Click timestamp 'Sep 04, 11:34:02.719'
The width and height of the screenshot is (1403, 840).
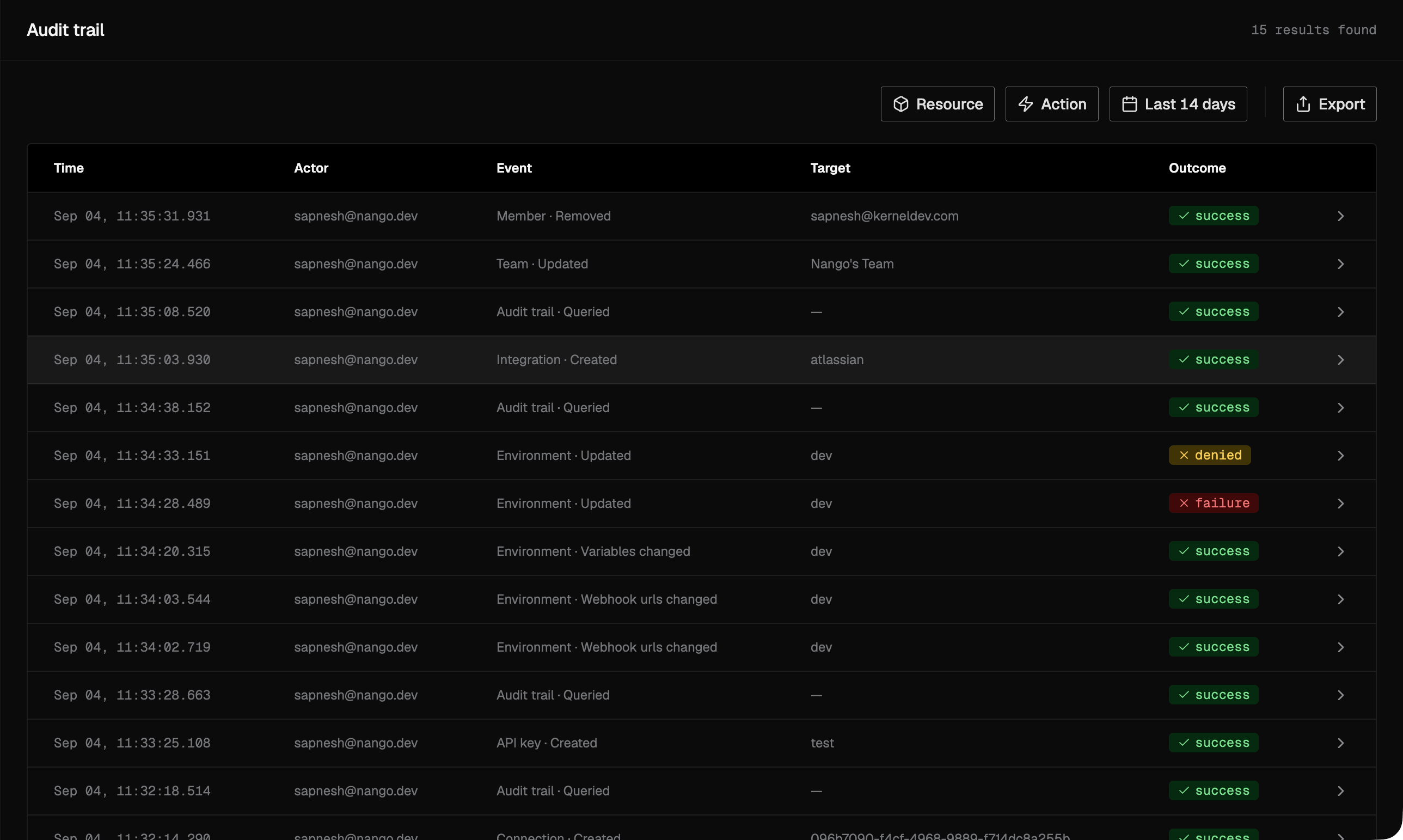click(x=132, y=647)
